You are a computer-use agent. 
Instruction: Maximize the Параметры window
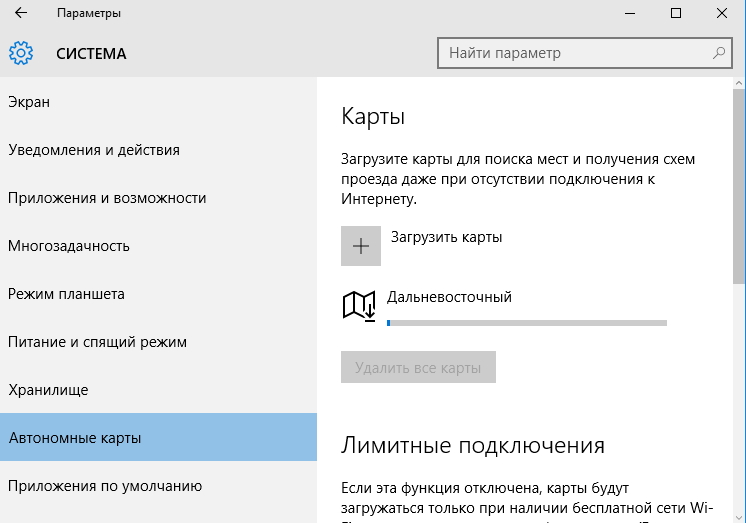pyautogui.click(x=675, y=13)
